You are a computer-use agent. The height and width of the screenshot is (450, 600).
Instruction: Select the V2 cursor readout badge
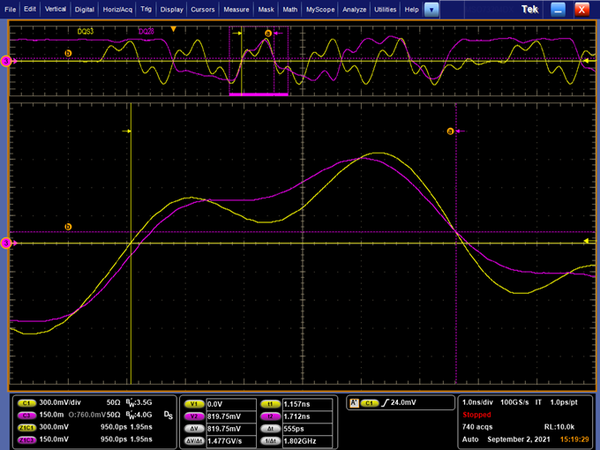tap(196, 414)
